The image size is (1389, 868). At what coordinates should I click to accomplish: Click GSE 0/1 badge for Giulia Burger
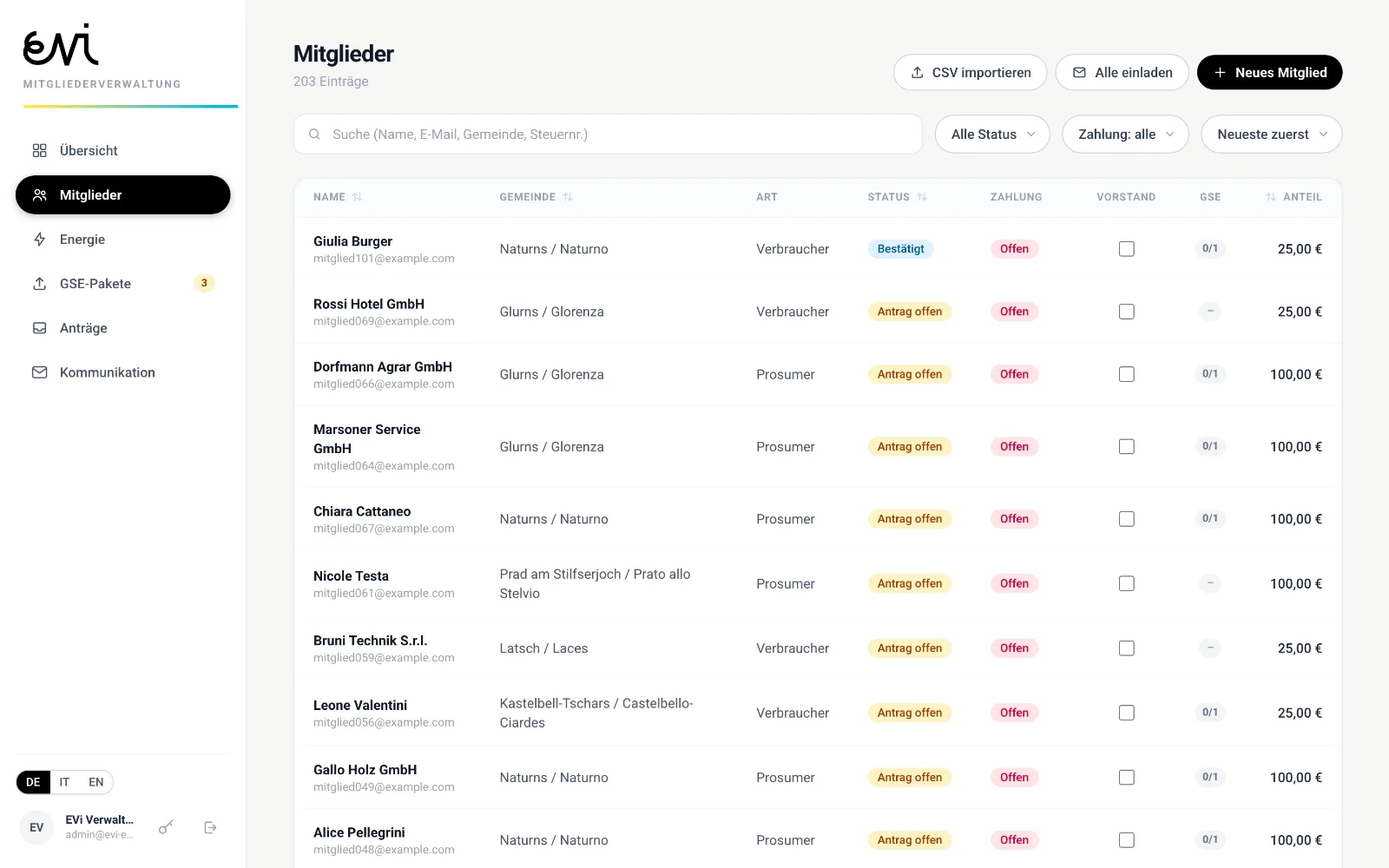click(1210, 248)
